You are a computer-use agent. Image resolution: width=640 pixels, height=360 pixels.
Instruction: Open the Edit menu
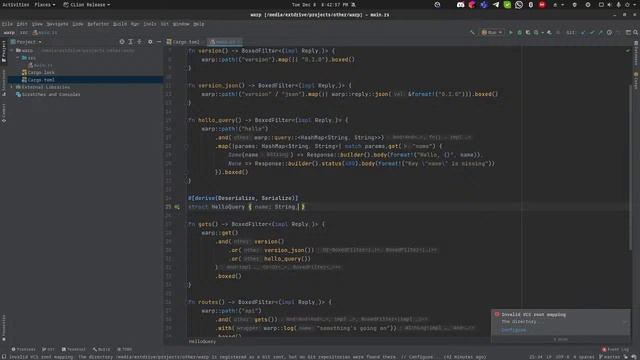click(22, 24)
